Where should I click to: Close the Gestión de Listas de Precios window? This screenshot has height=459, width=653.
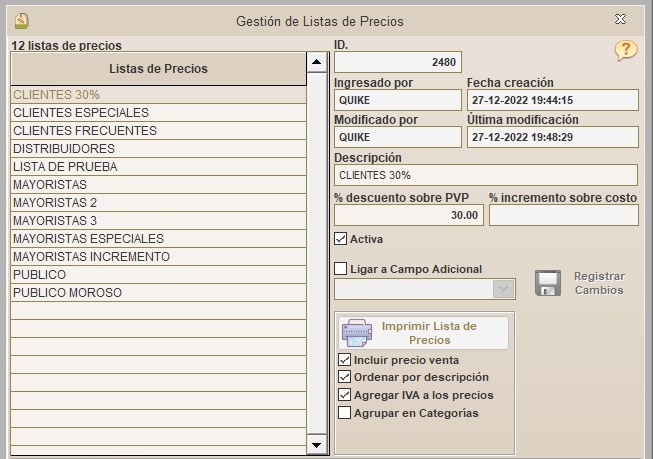(620, 19)
